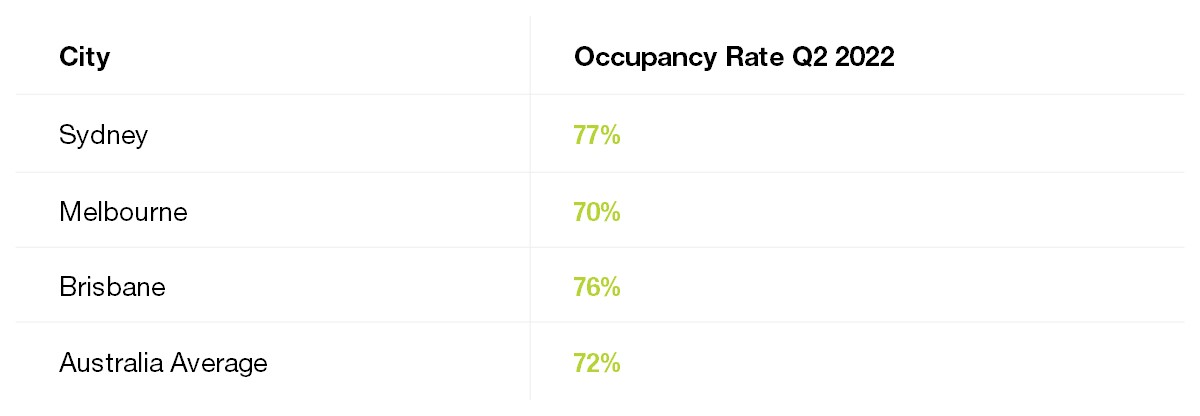The height and width of the screenshot is (416, 1200).
Task: Click the City column header
Action: tap(84, 57)
